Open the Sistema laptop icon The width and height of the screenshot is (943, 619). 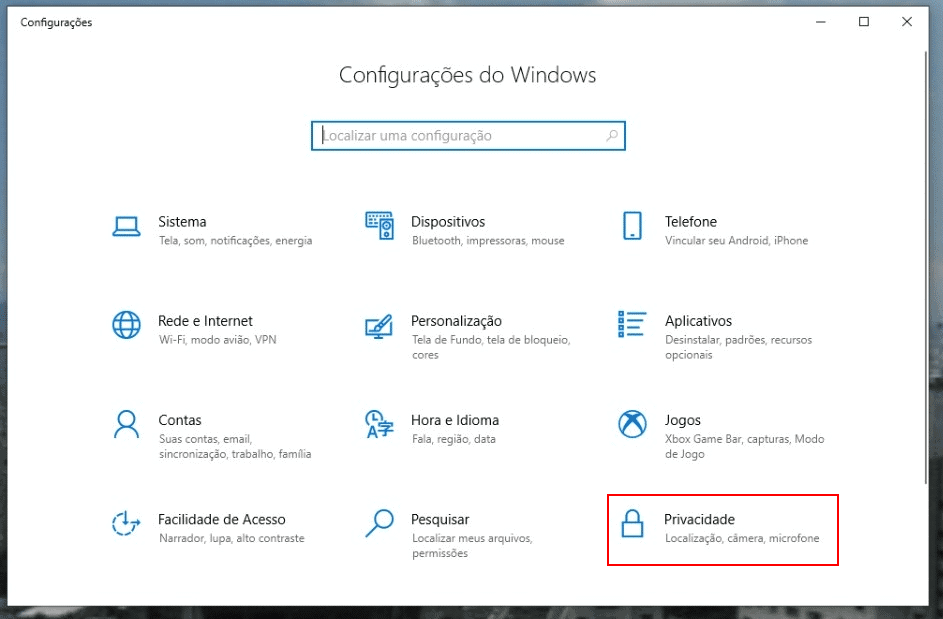(126, 227)
